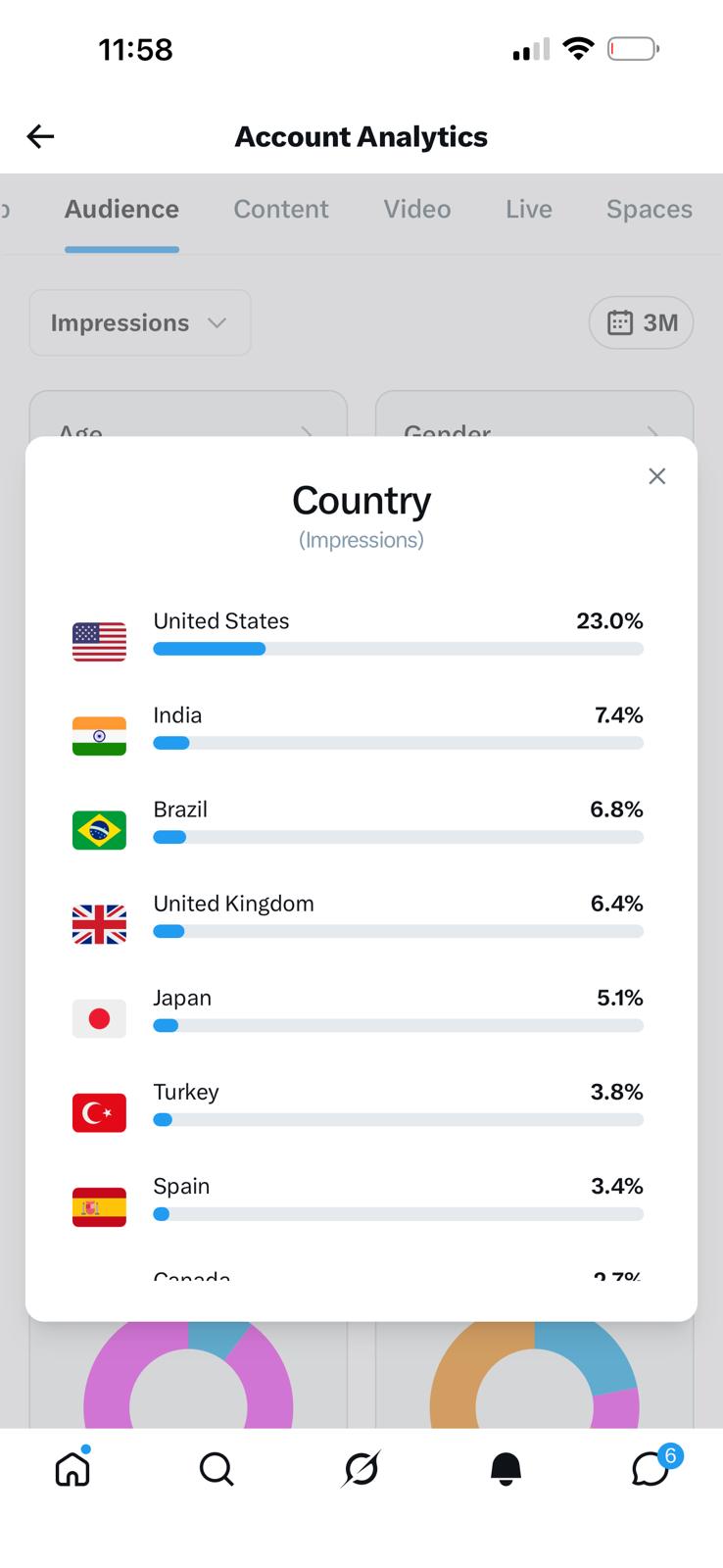
Task: Select the Audience tab
Action: [x=121, y=209]
